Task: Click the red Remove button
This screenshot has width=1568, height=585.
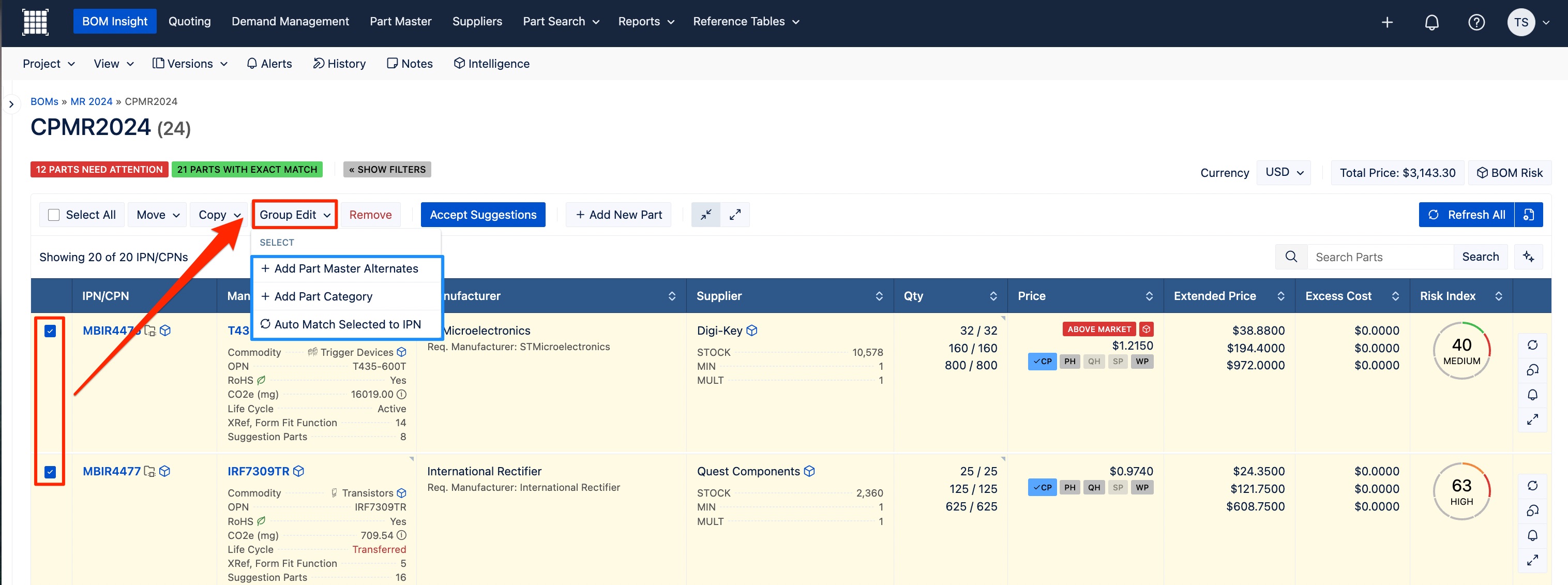Action: pos(370,215)
